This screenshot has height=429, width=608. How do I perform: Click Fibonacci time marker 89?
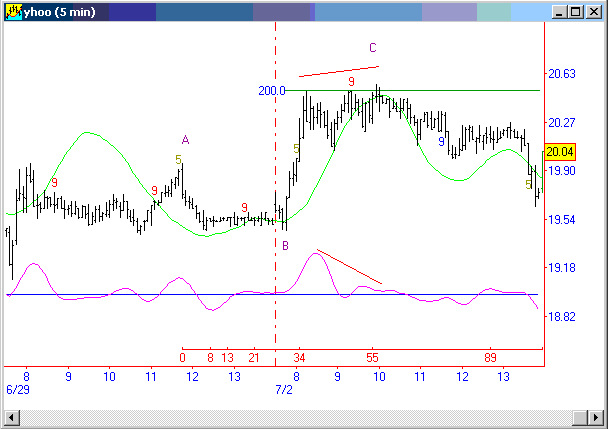click(x=490, y=357)
